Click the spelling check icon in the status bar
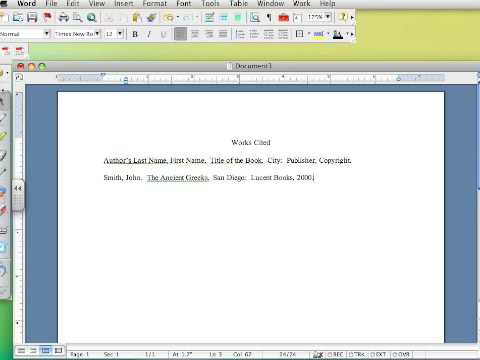The image size is (480, 360). point(318,355)
